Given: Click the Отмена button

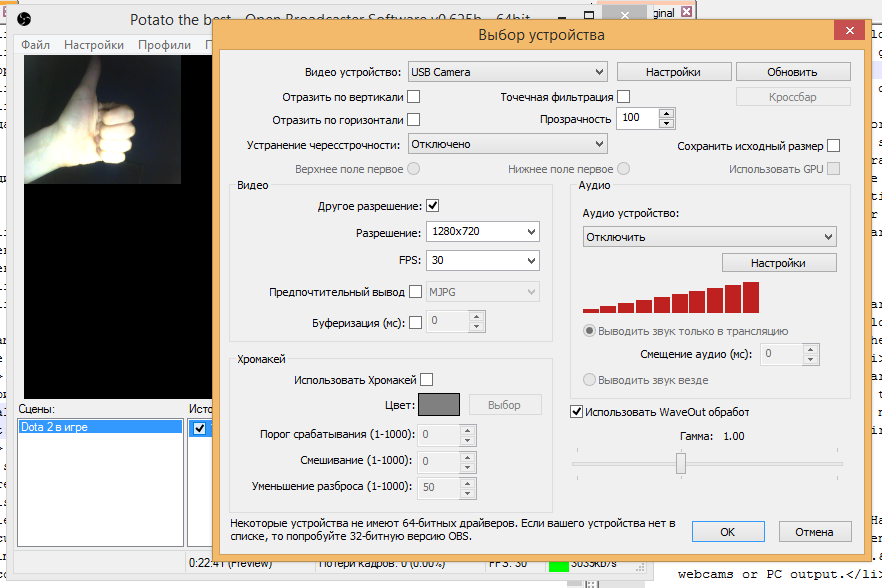Looking at the screenshot, I should [814, 532].
